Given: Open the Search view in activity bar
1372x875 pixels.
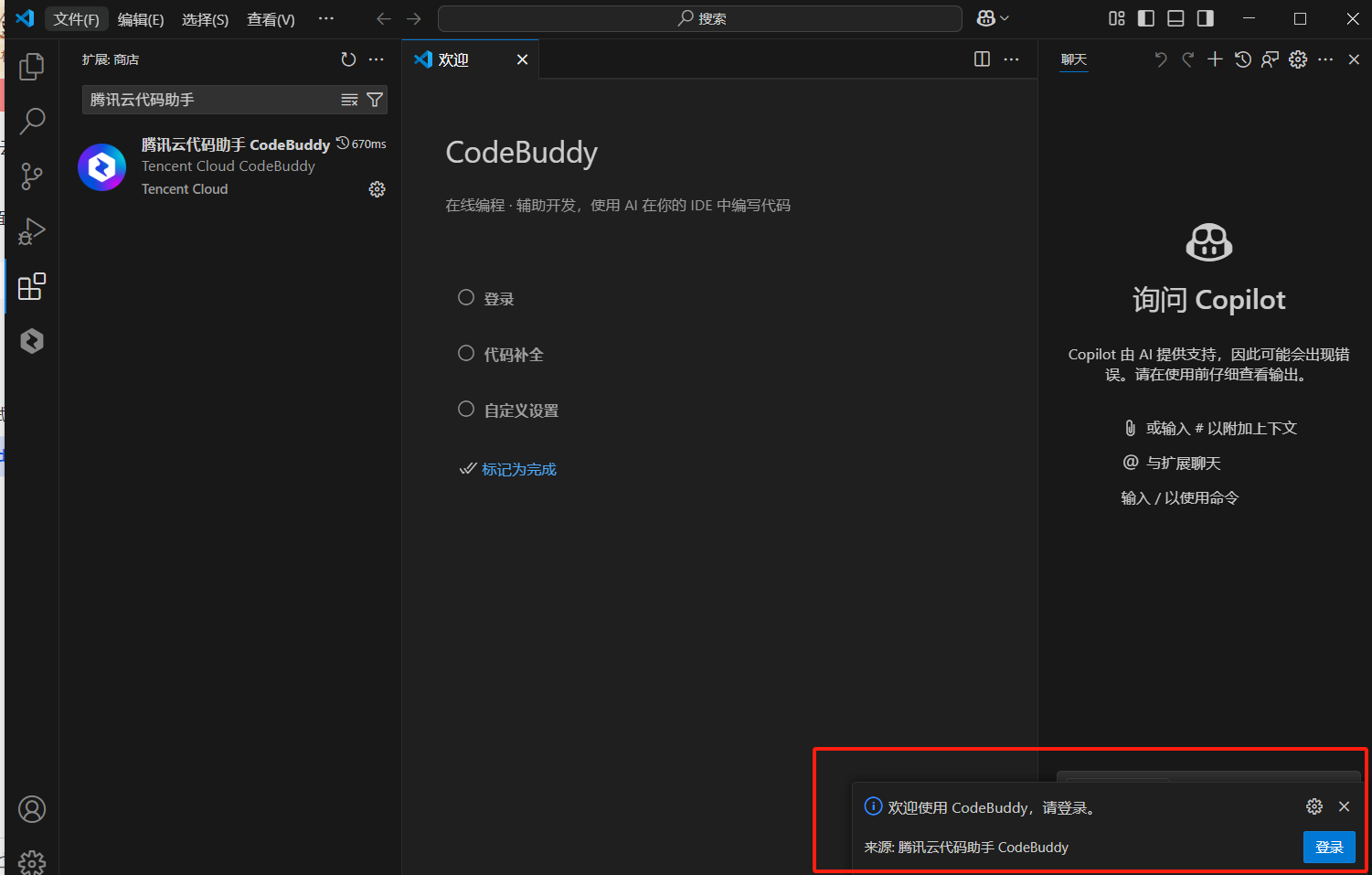Looking at the screenshot, I should (x=32, y=121).
